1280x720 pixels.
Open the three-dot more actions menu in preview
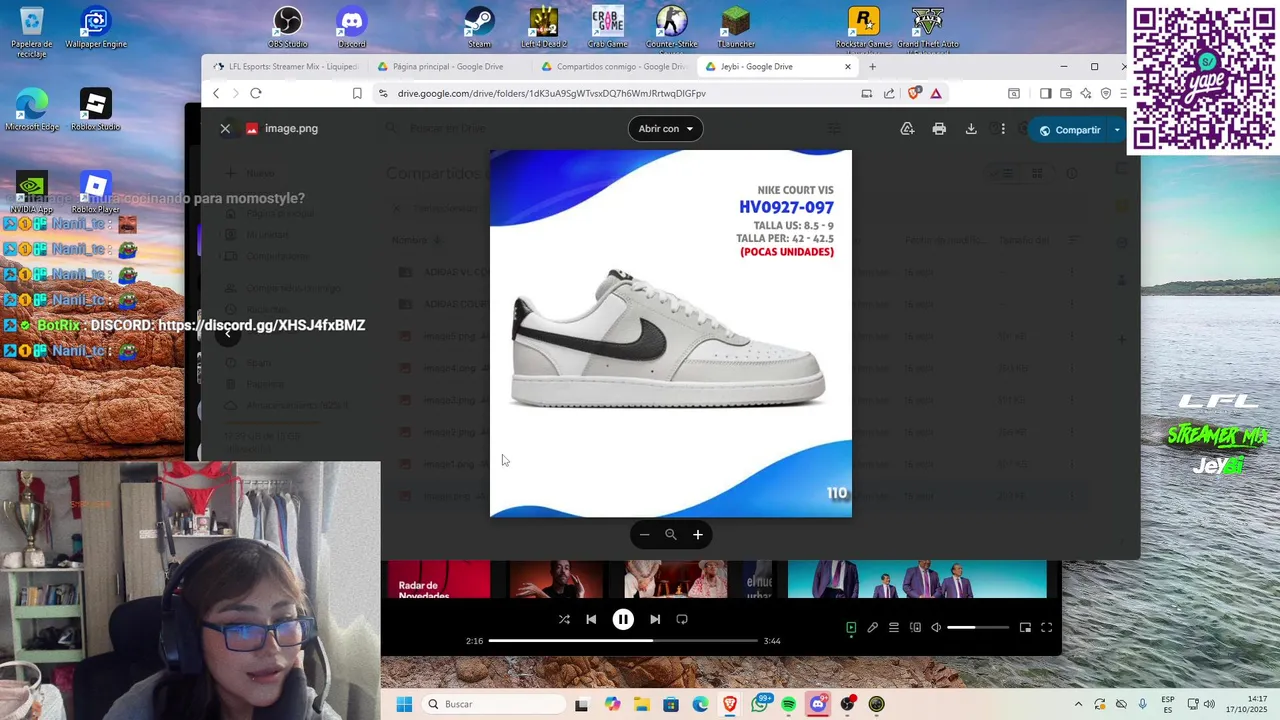[1003, 129]
